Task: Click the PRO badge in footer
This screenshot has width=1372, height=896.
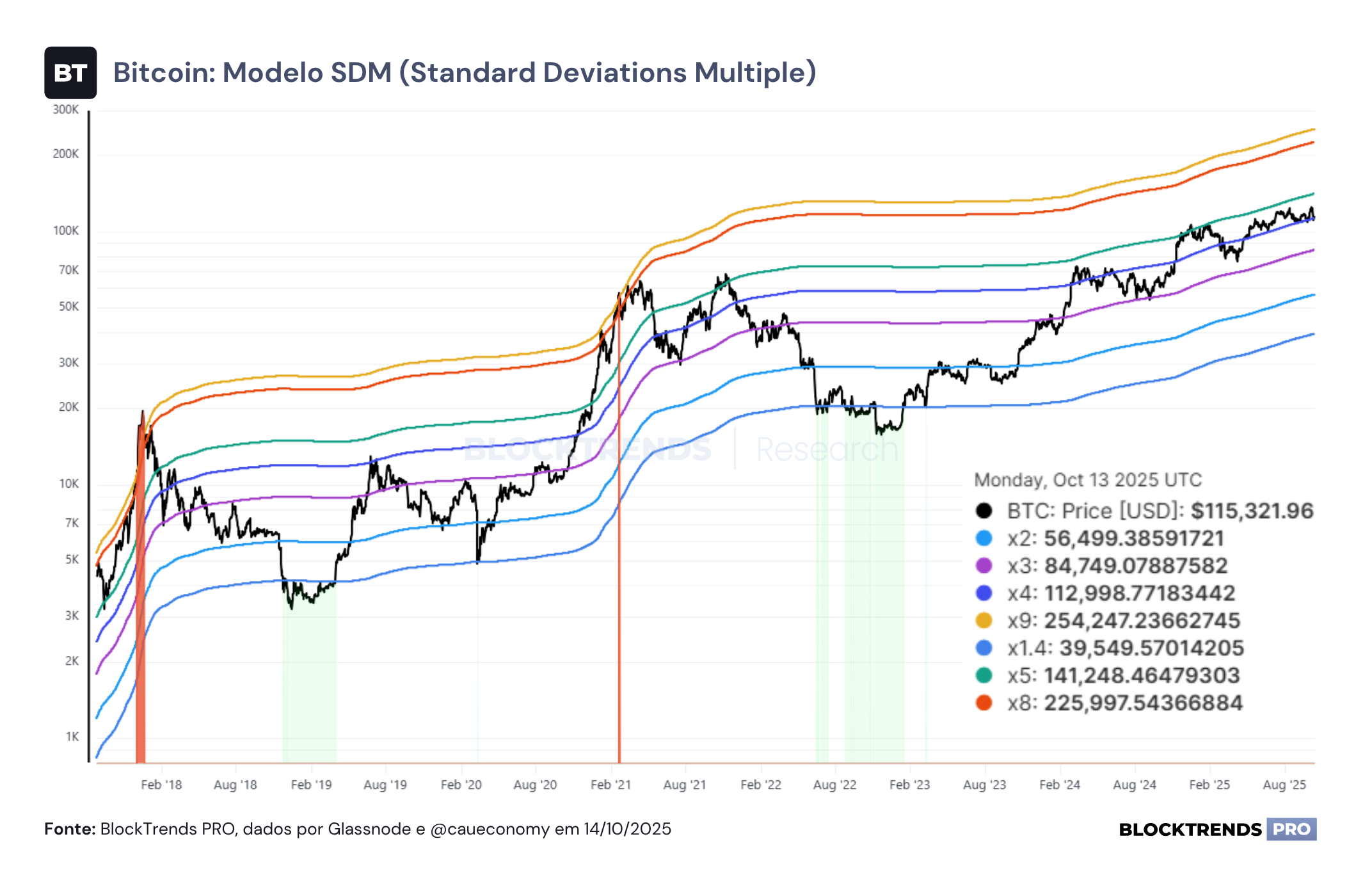Action: point(1291,829)
